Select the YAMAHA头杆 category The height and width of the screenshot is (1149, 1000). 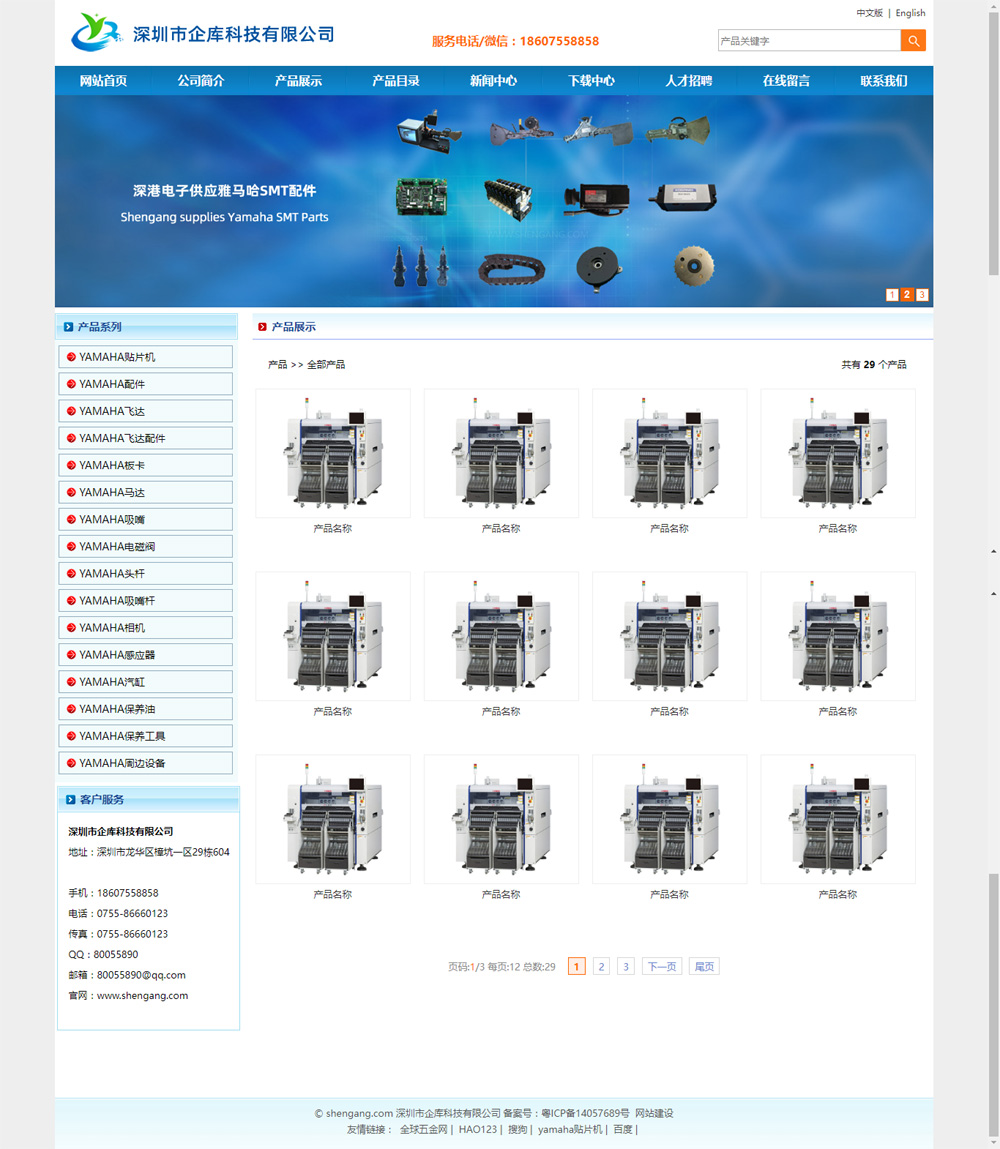click(x=146, y=574)
